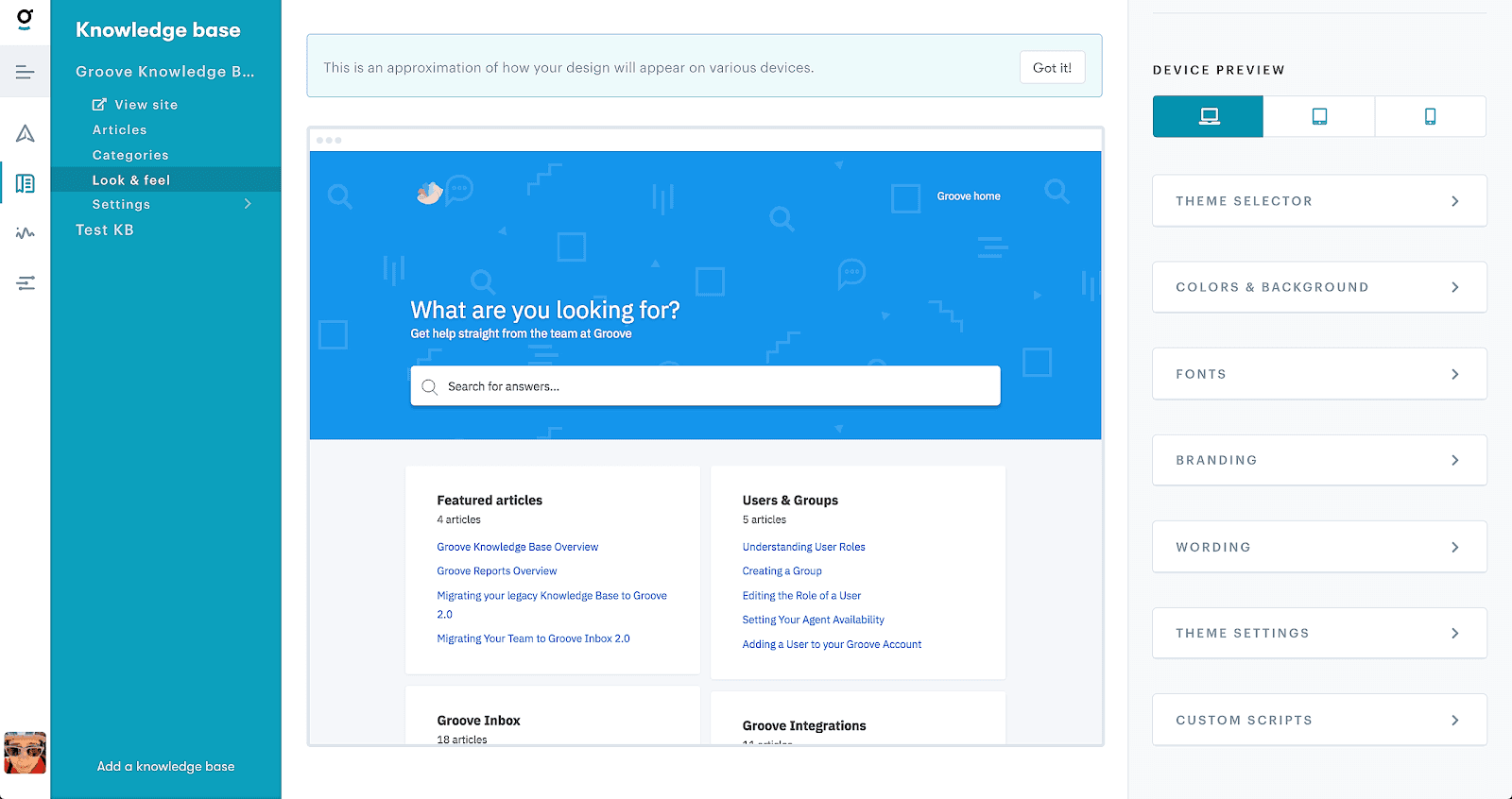
Task: Open Migrating your legacy Knowledge Base article
Action: tap(552, 604)
